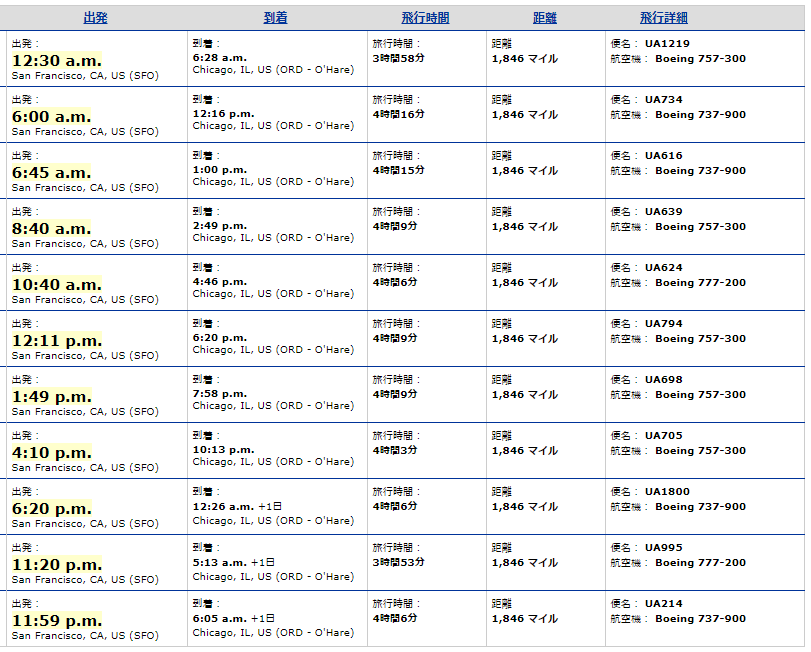The image size is (811, 652).
Task: Click the 12:30 a.m. departure time
Action: pos(57,61)
